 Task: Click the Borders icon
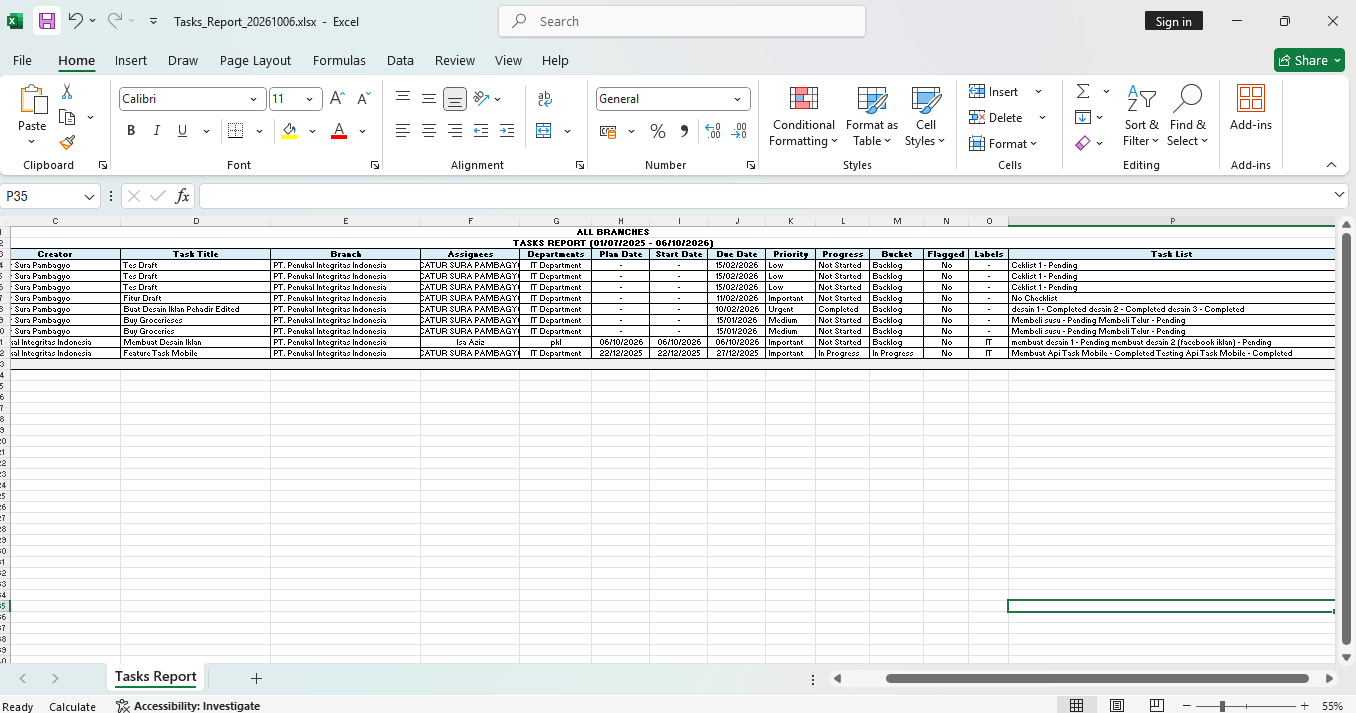[236, 131]
